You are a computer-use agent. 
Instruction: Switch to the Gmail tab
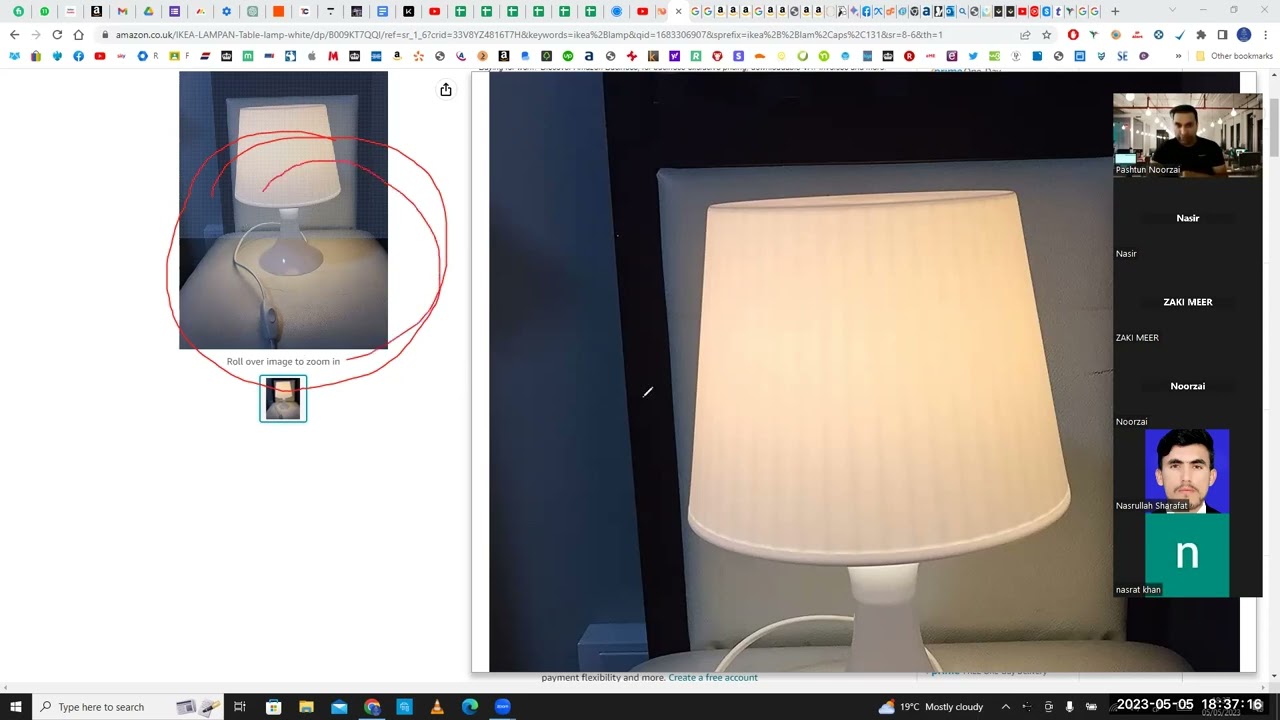point(122,11)
